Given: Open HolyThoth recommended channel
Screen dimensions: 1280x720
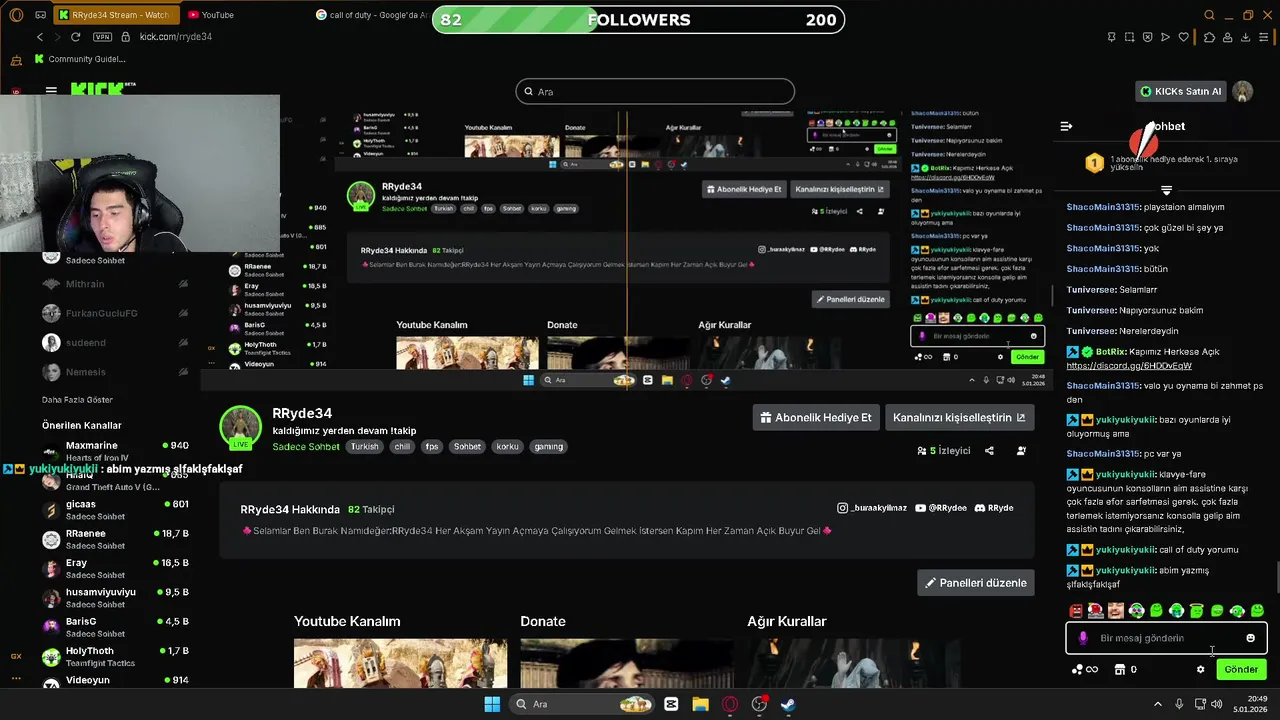Looking at the screenshot, I should point(115,656).
